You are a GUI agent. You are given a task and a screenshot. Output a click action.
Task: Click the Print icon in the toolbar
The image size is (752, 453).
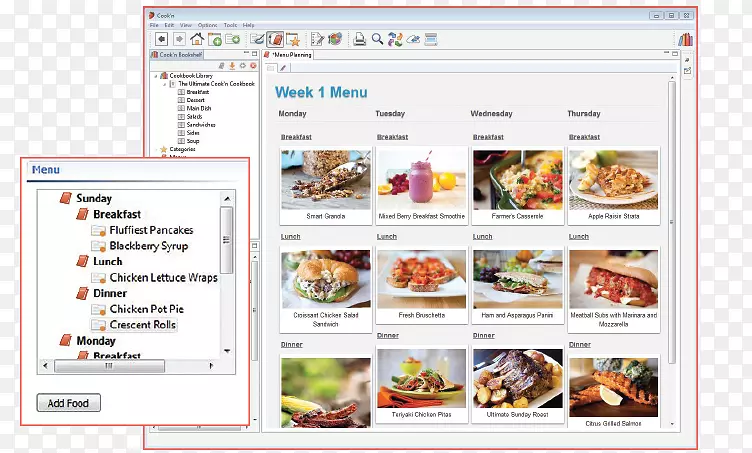pos(359,39)
